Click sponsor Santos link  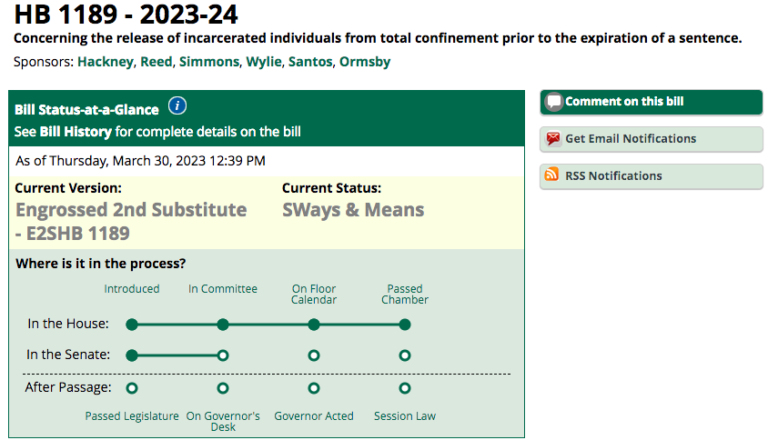(x=310, y=62)
